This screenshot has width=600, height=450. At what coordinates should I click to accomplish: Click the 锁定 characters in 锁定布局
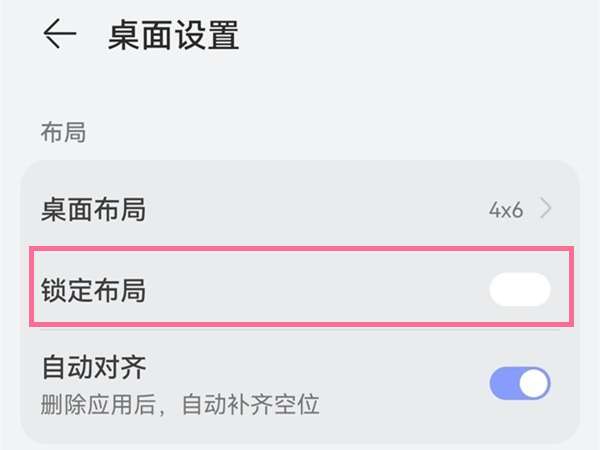click(x=67, y=290)
